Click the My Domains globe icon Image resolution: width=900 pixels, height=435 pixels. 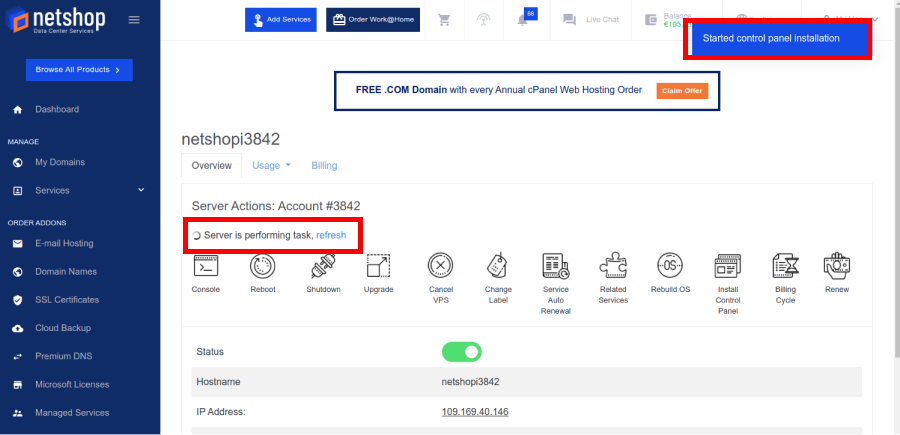tap(17, 162)
